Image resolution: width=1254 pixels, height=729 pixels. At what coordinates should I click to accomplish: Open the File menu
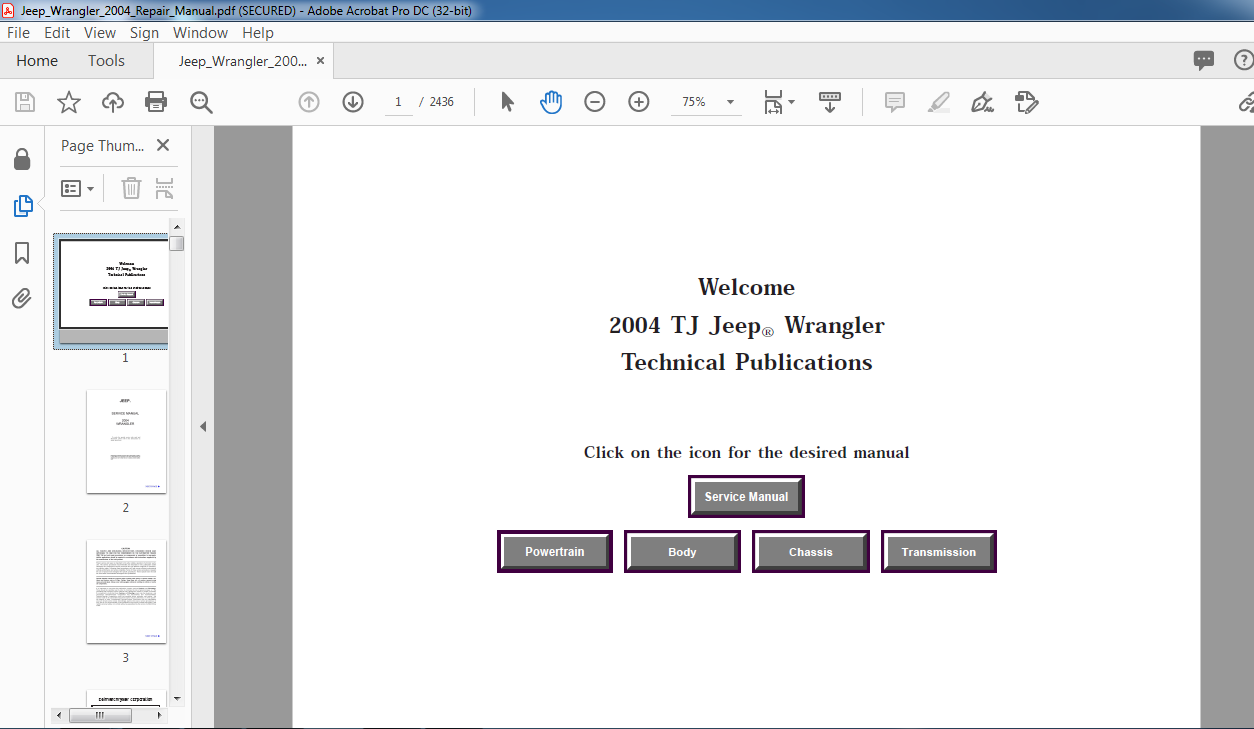click(19, 33)
